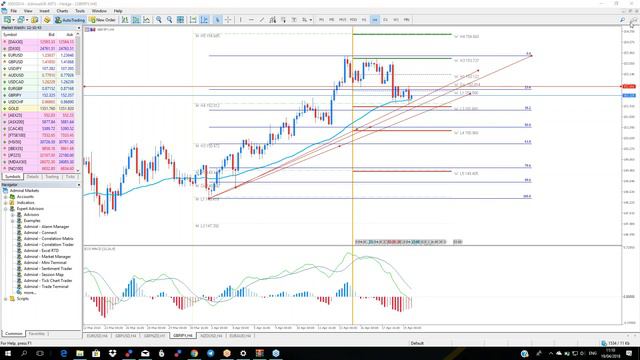
Task: Click the yellow icon left of AutoTrading
Action: pos(47,20)
